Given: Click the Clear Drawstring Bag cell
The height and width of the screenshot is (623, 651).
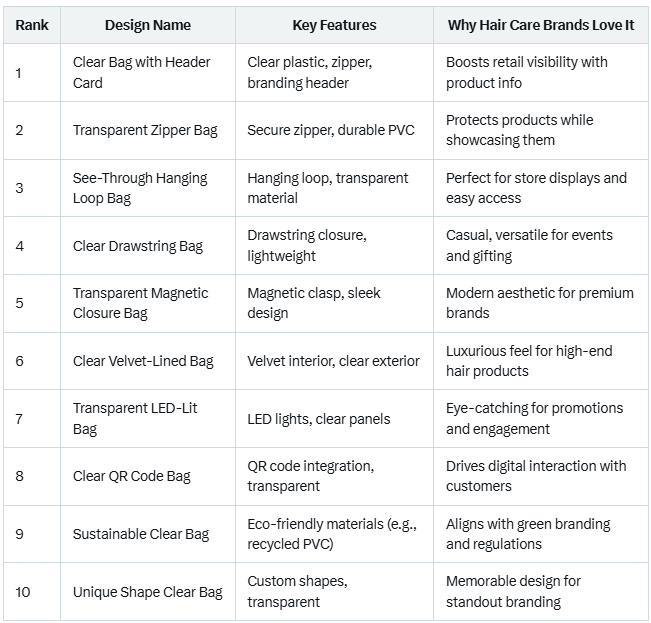Looking at the screenshot, I should [x=137, y=246].
